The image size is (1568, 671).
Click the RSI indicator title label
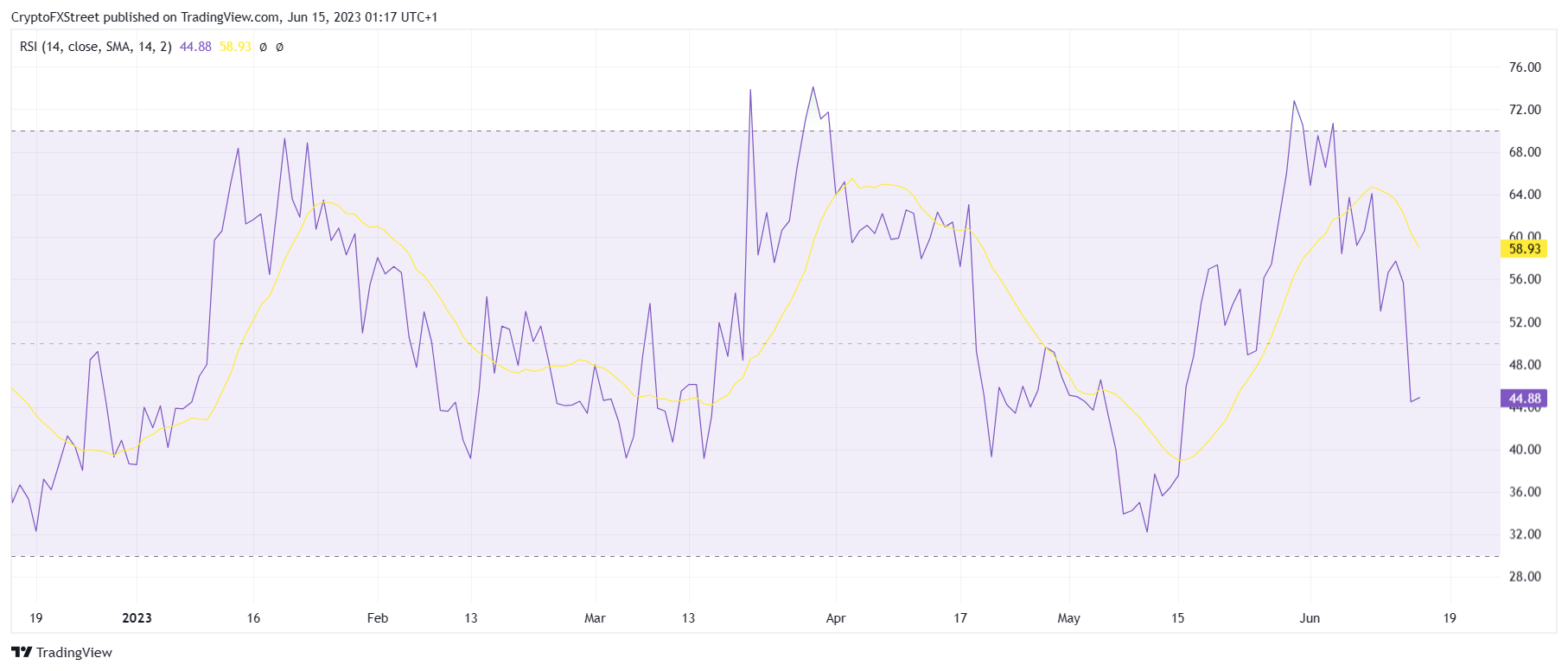tap(96, 47)
